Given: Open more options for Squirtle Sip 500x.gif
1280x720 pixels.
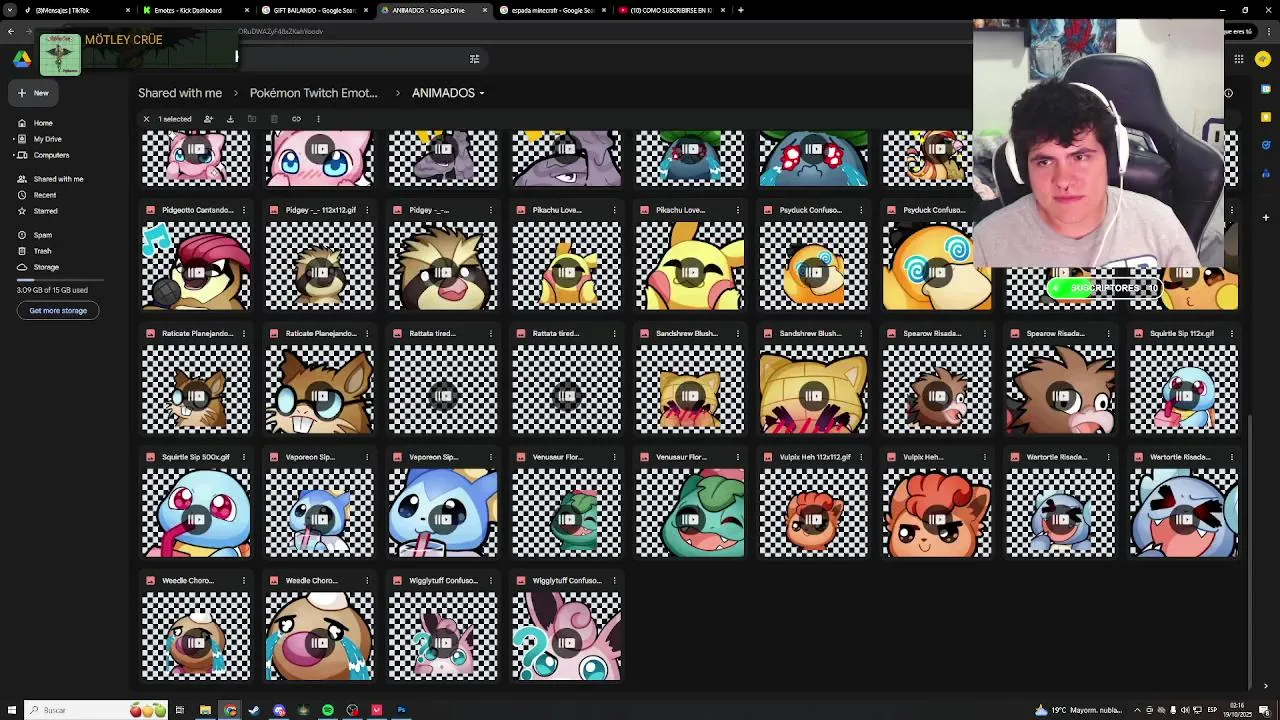Looking at the screenshot, I should click(x=243, y=457).
